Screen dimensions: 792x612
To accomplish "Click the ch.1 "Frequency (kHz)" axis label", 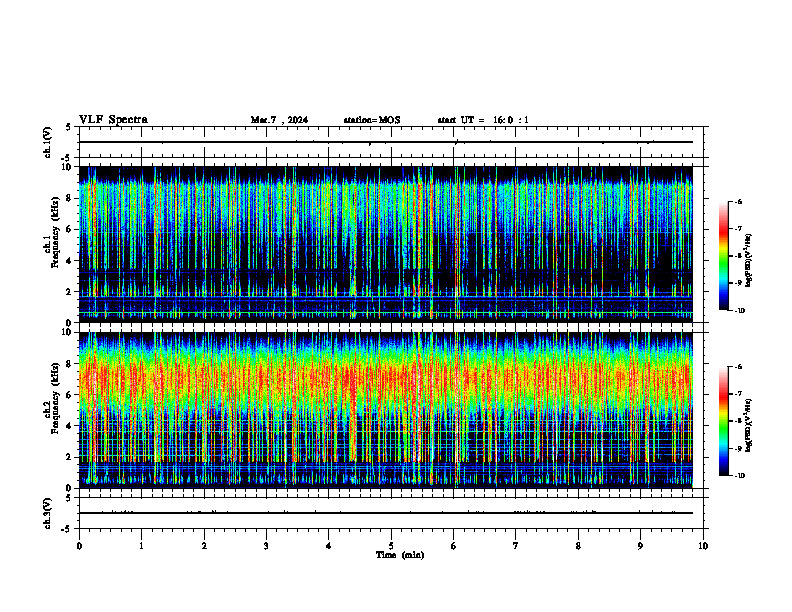I will [55, 230].
